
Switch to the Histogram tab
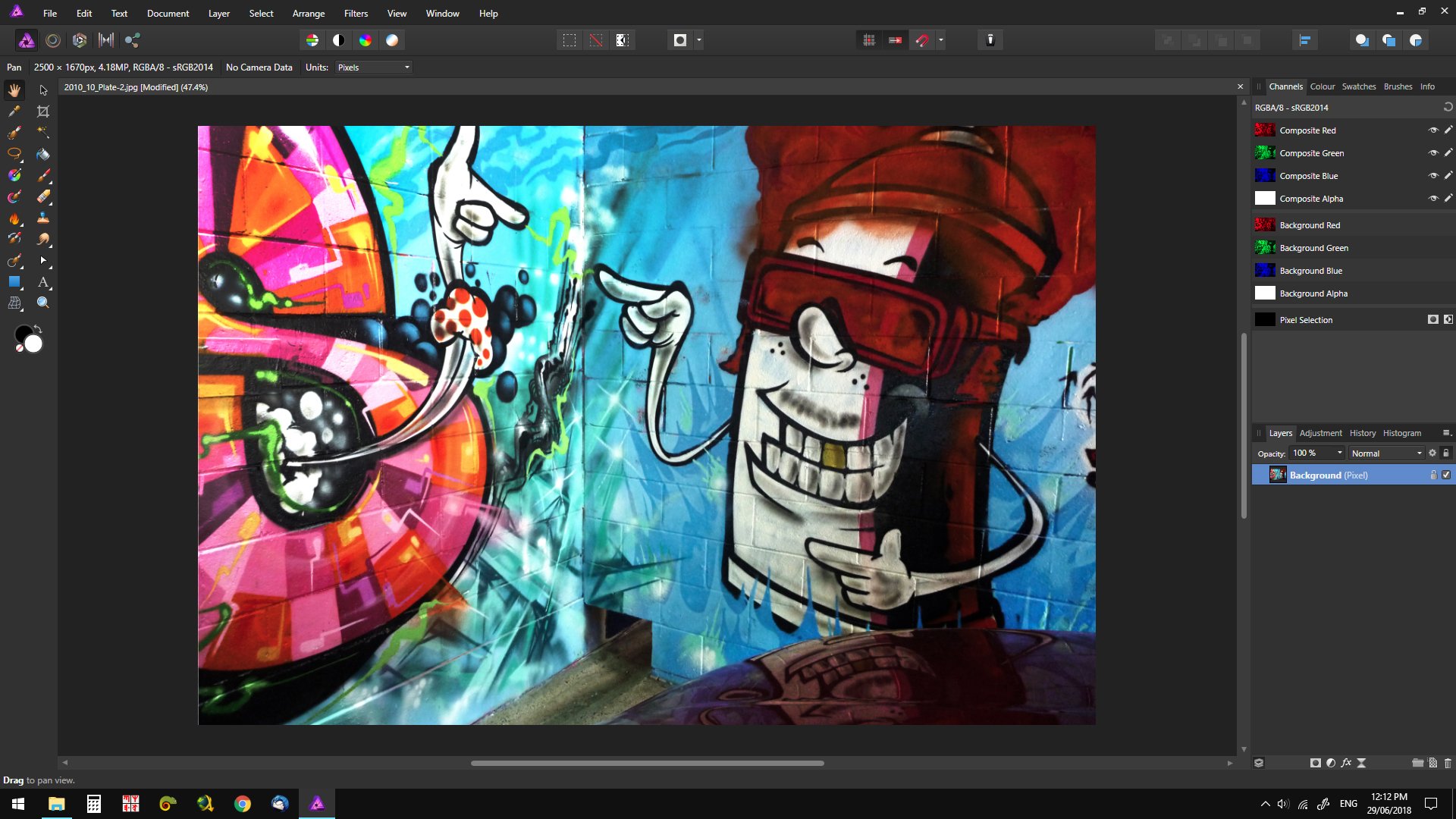[1401, 433]
